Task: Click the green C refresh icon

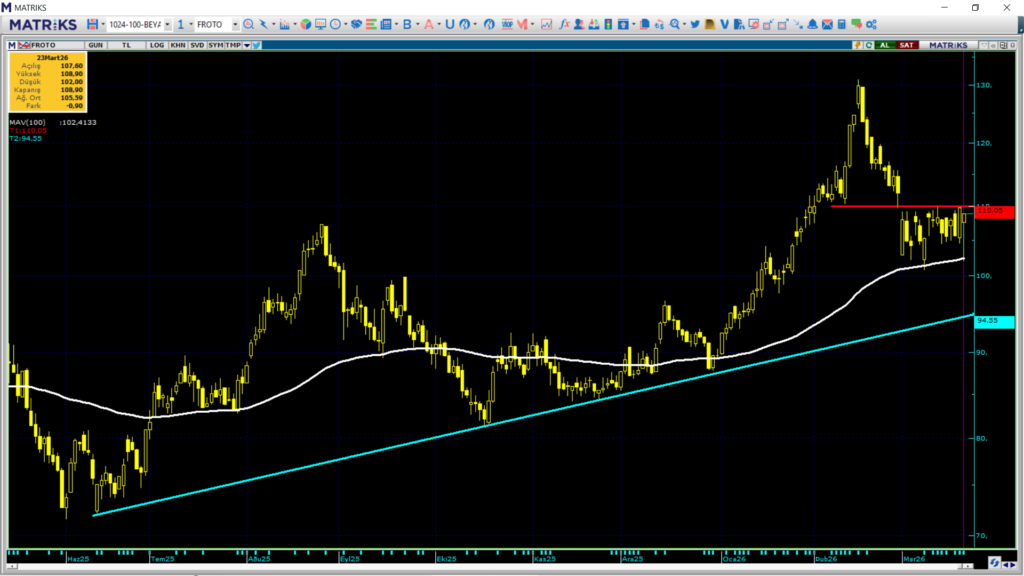Action: click(869, 45)
